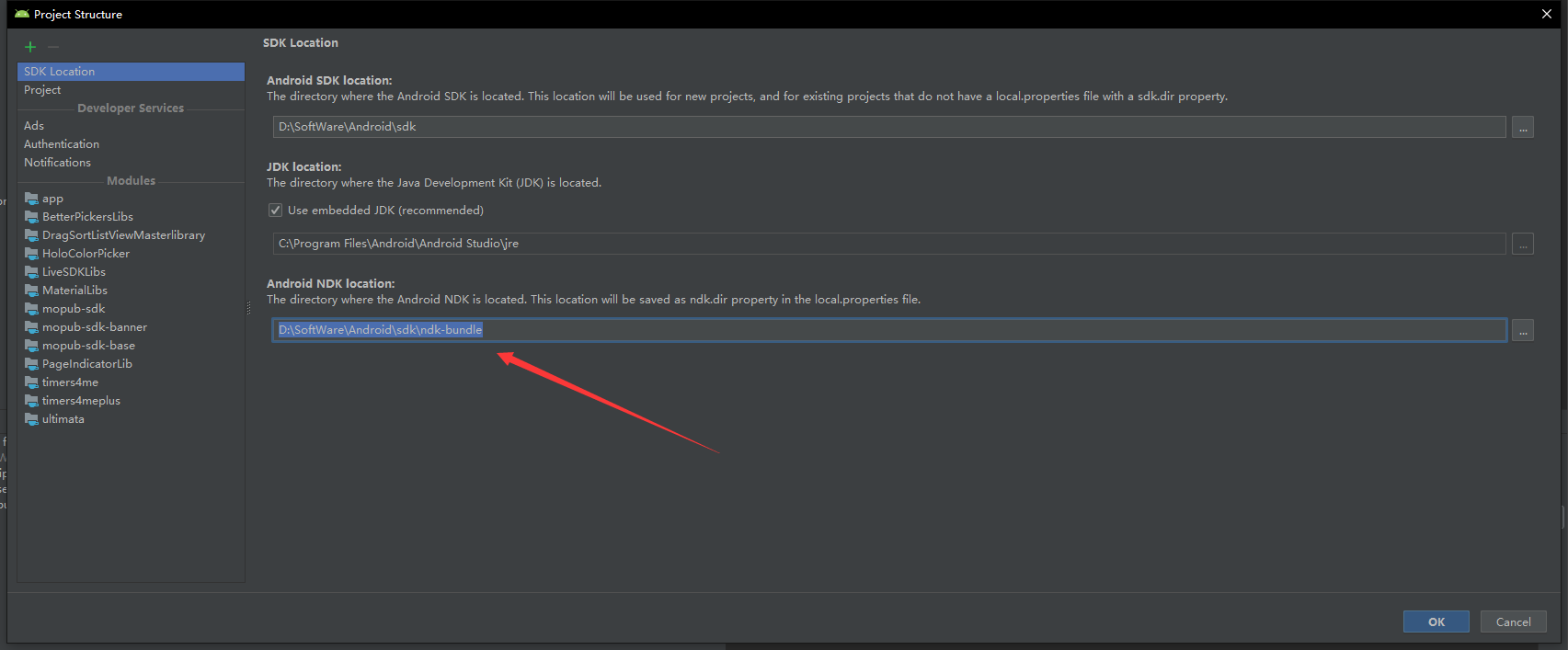Select mopub-sdk module
Image resolution: width=1568 pixels, height=650 pixels.
[x=131, y=309]
